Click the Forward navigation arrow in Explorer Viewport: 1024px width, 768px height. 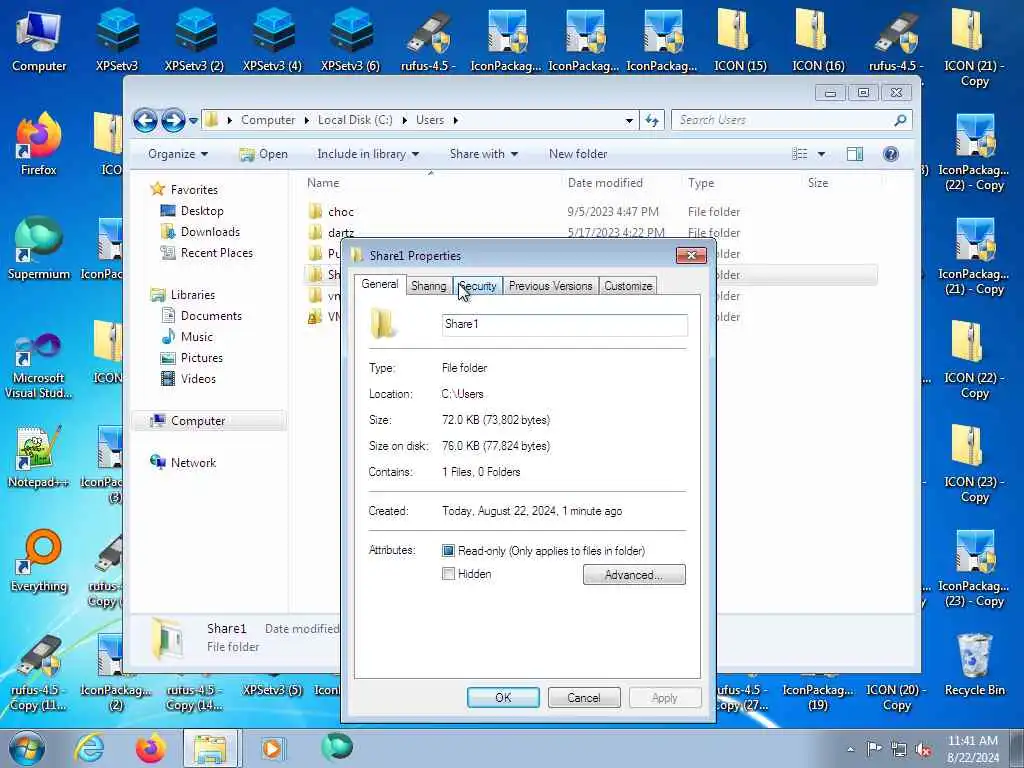point(173,120)
